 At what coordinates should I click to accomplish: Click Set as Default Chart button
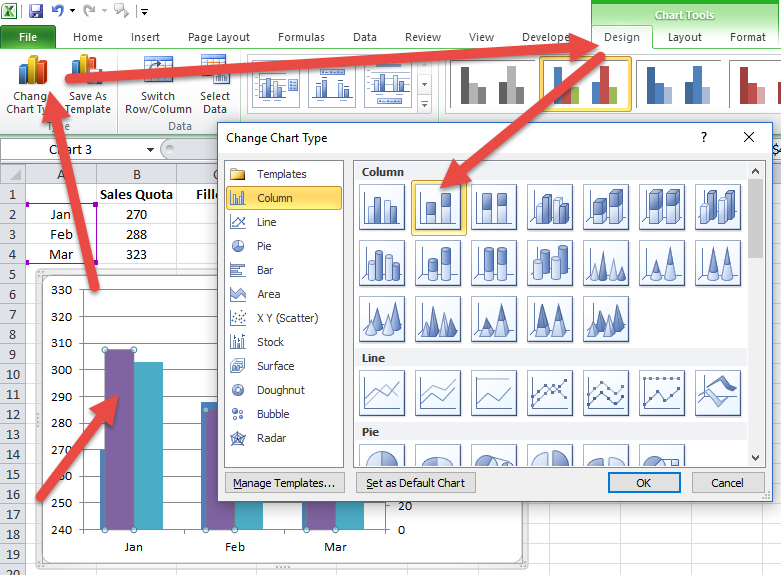[x=415, y=483]
